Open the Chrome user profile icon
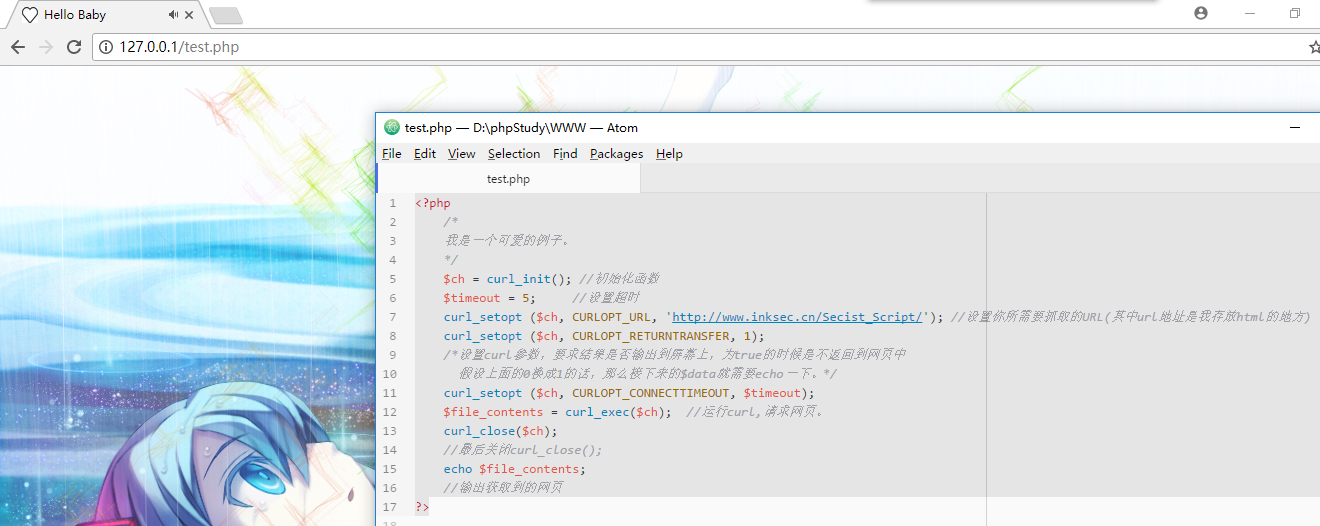 (x=1201, y=13)
